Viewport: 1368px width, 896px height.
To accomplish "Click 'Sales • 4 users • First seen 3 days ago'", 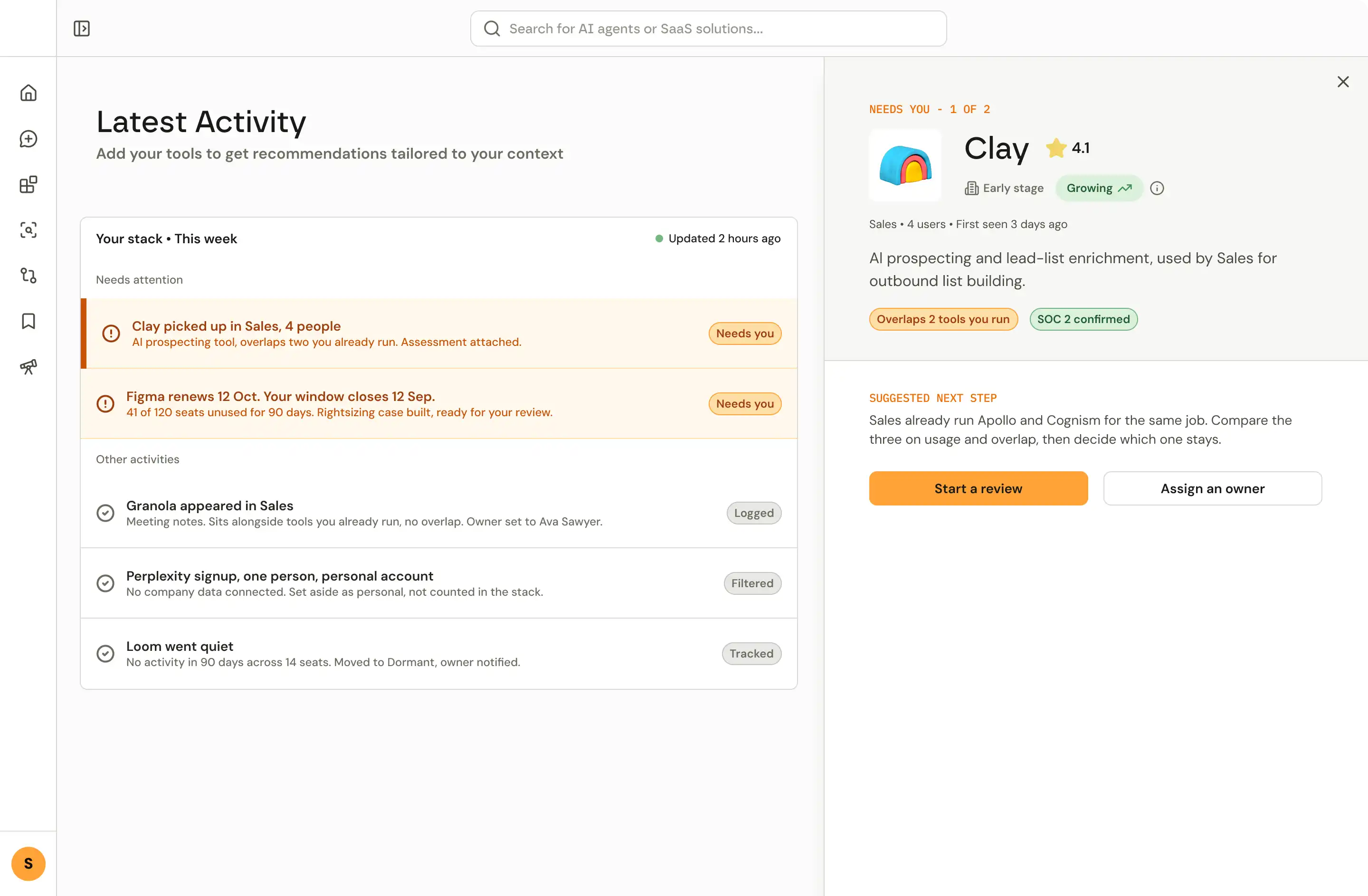I will [968, 224].
